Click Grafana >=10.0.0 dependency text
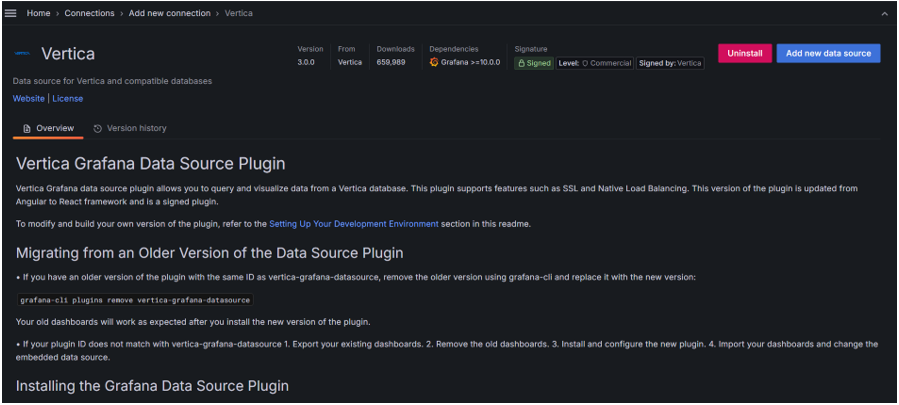Viewport: 899px width, 405px height. click(470, 63)
